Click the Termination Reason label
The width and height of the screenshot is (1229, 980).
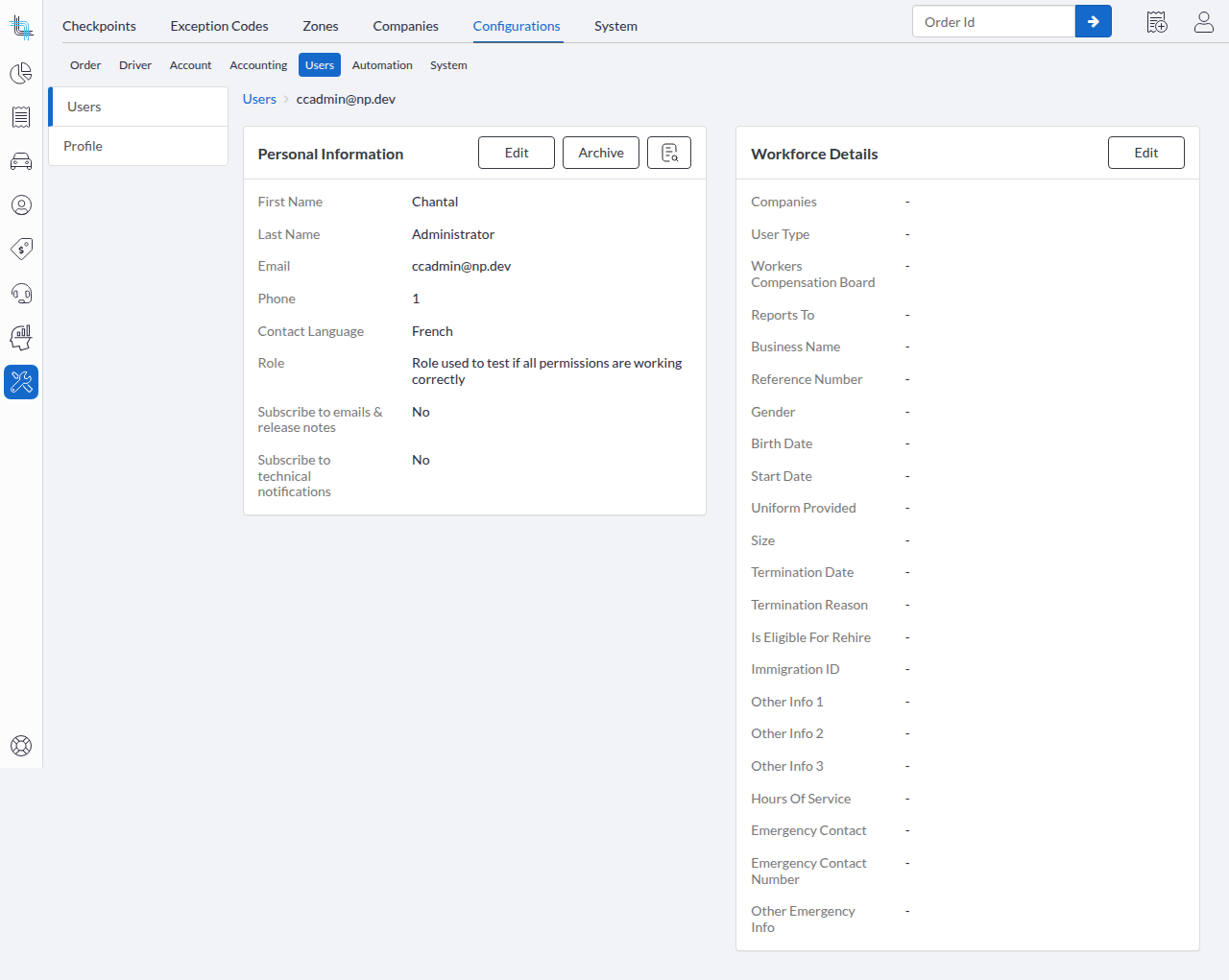pyautogui.click(x=809, y=605)
